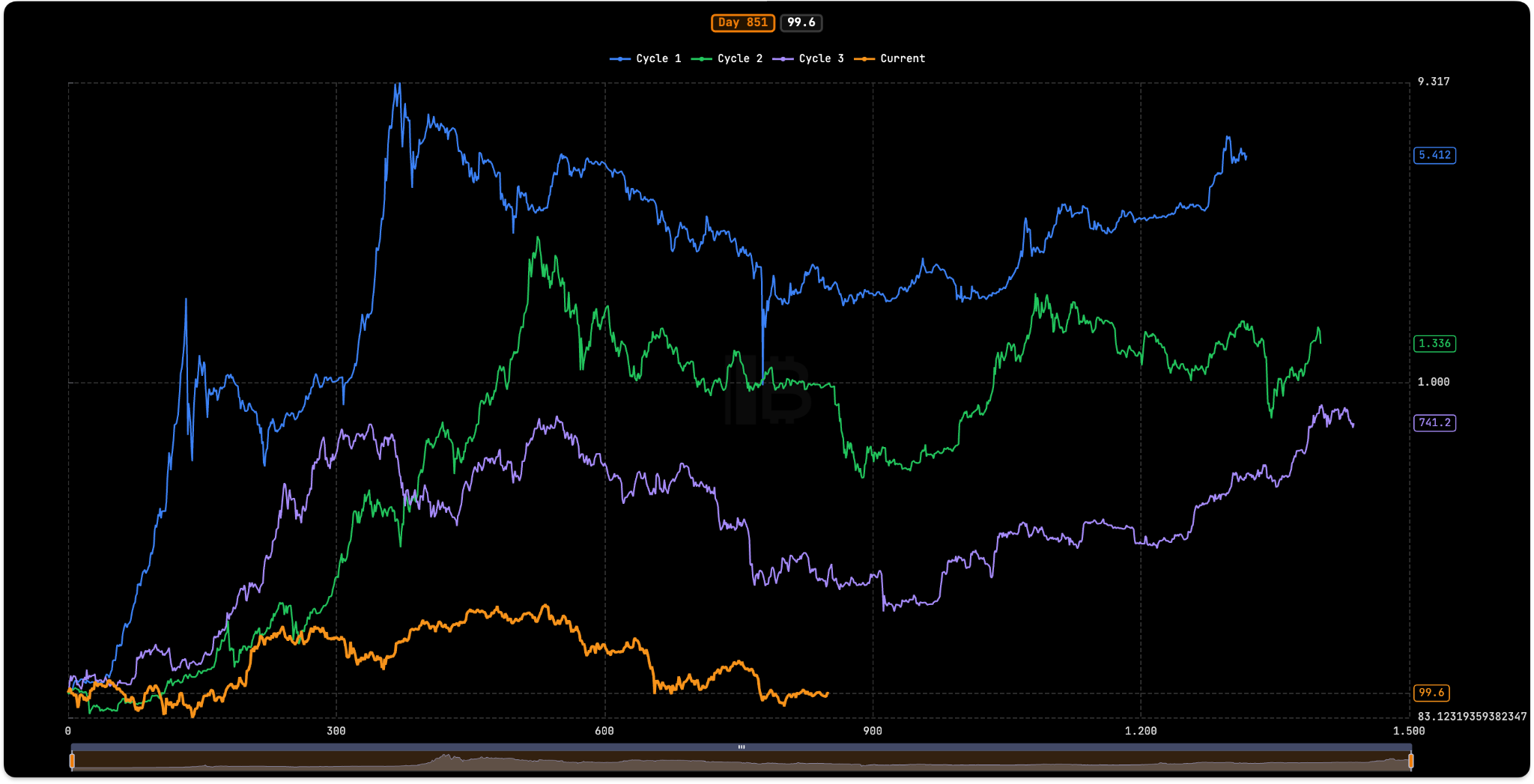Click the 900 tick label on x-axis

(x=873, y=731)
